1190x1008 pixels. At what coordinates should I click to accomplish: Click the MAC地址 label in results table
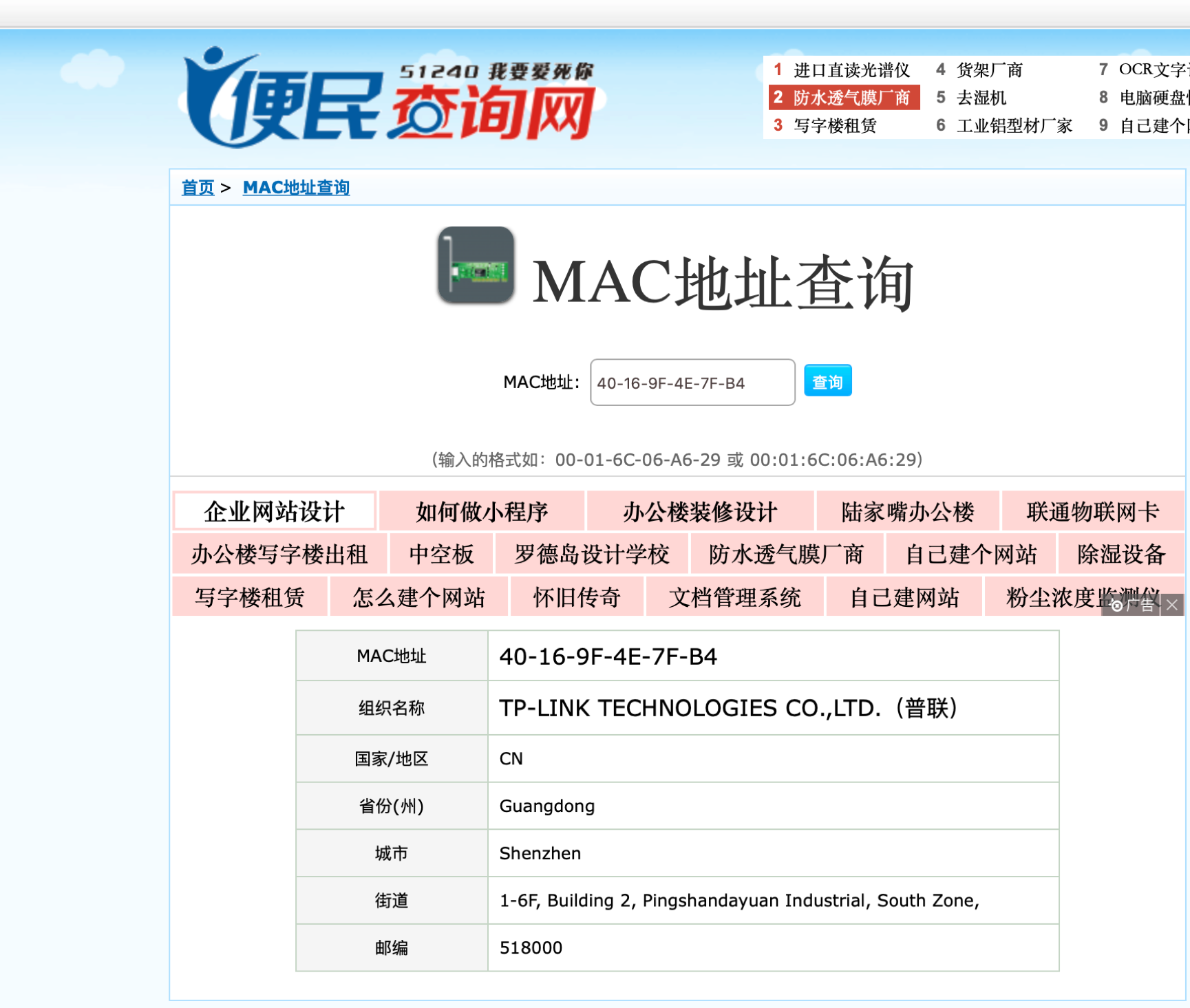pyautogui.click(x=392, y=656)
